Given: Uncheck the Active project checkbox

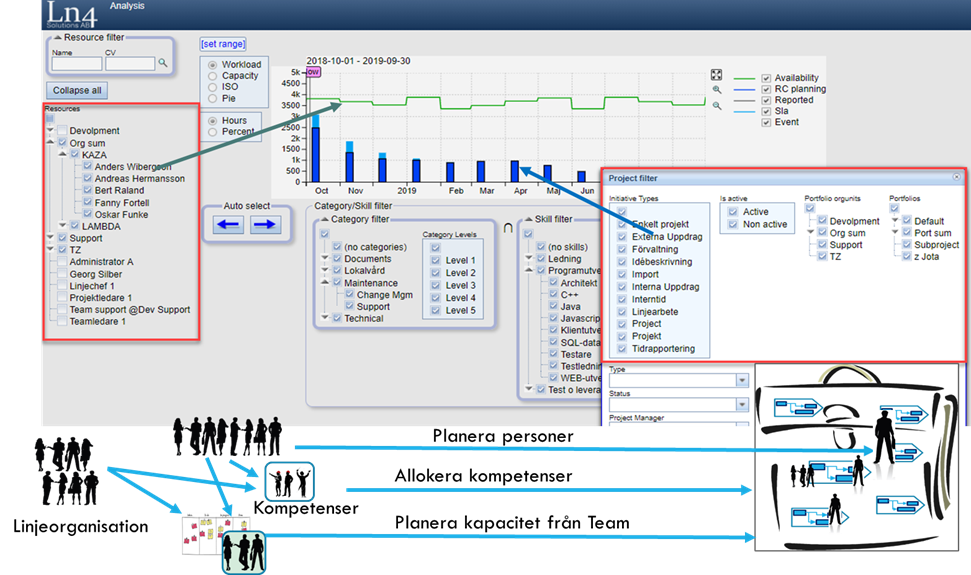Looking at the screenshot, I should pyautogui.click(x=733, y=212).
